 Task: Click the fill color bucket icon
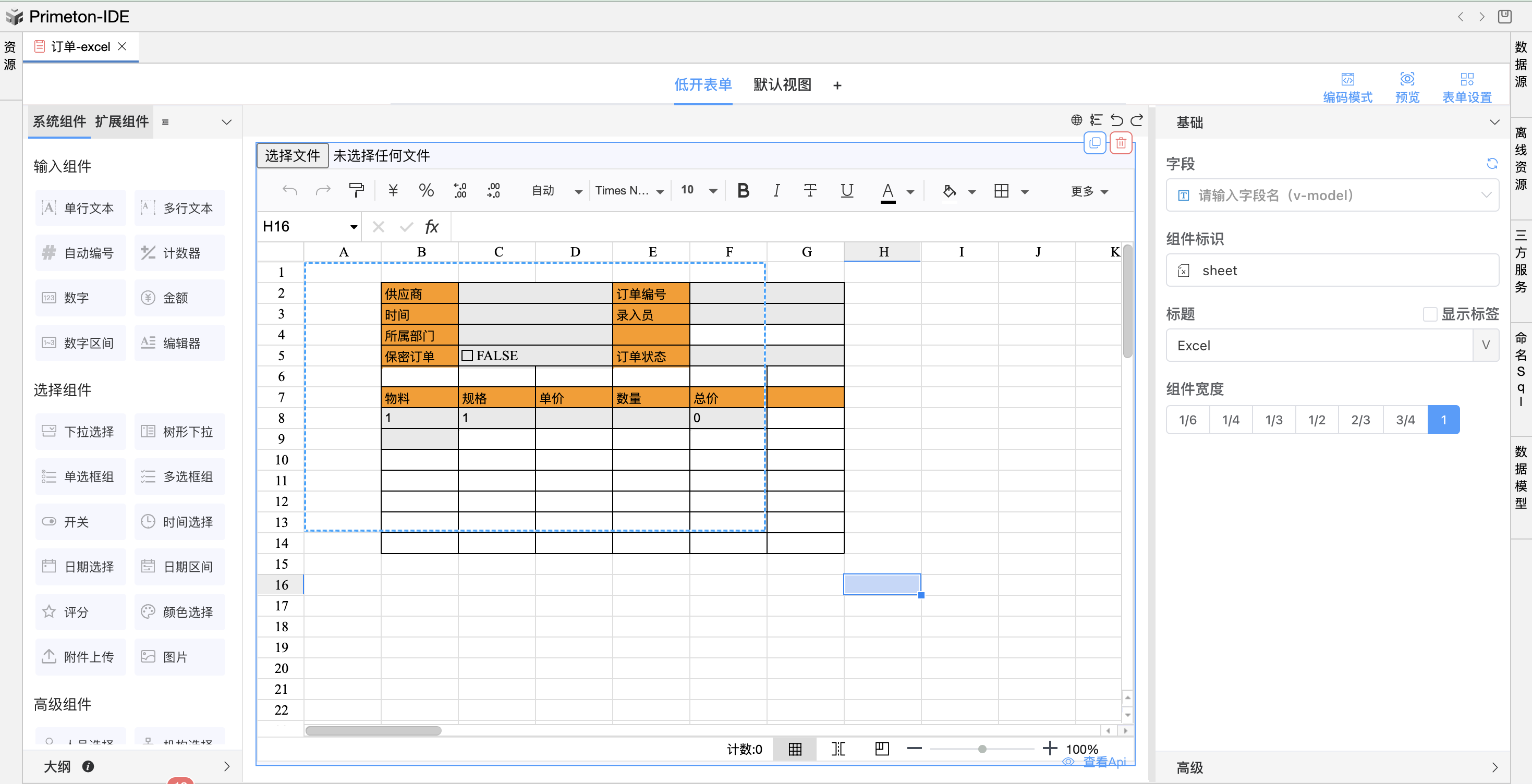point(949,191)
